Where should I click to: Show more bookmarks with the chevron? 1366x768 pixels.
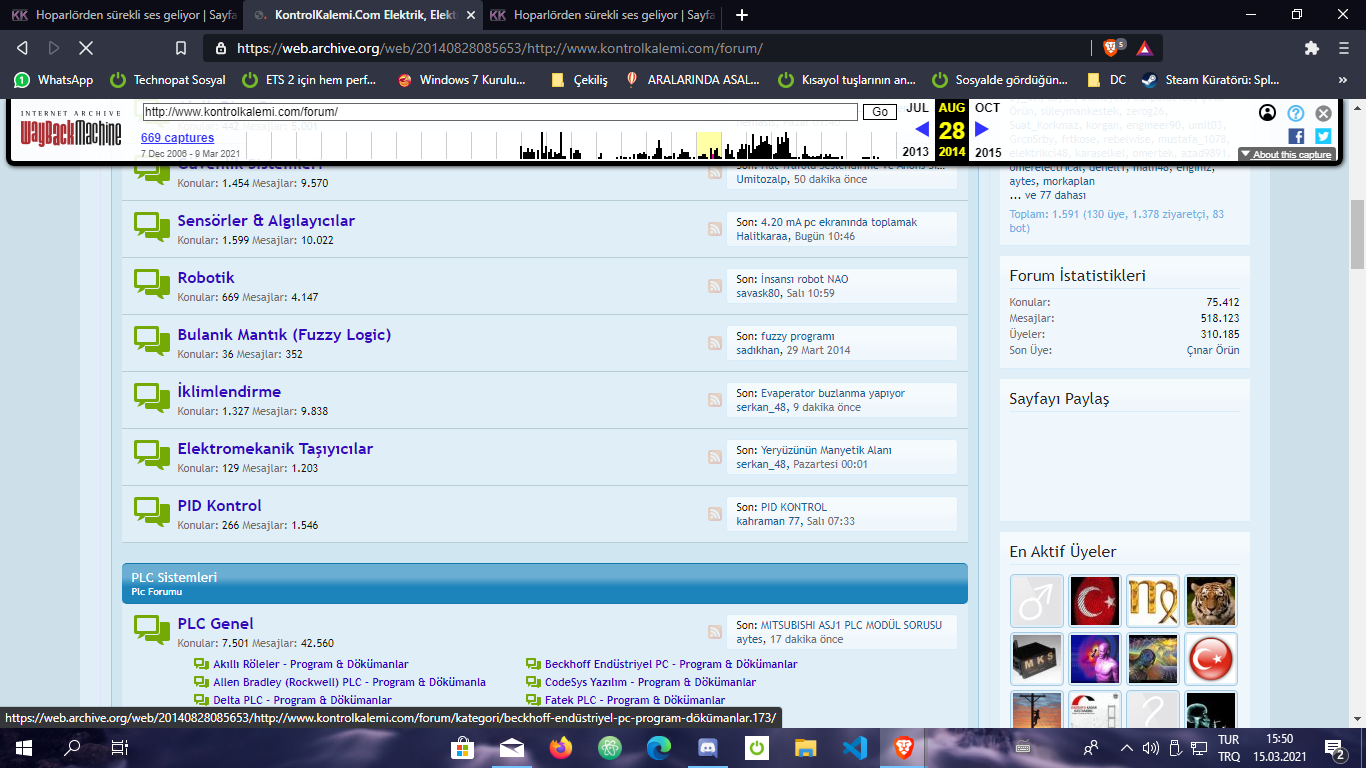click(1342, 80)
